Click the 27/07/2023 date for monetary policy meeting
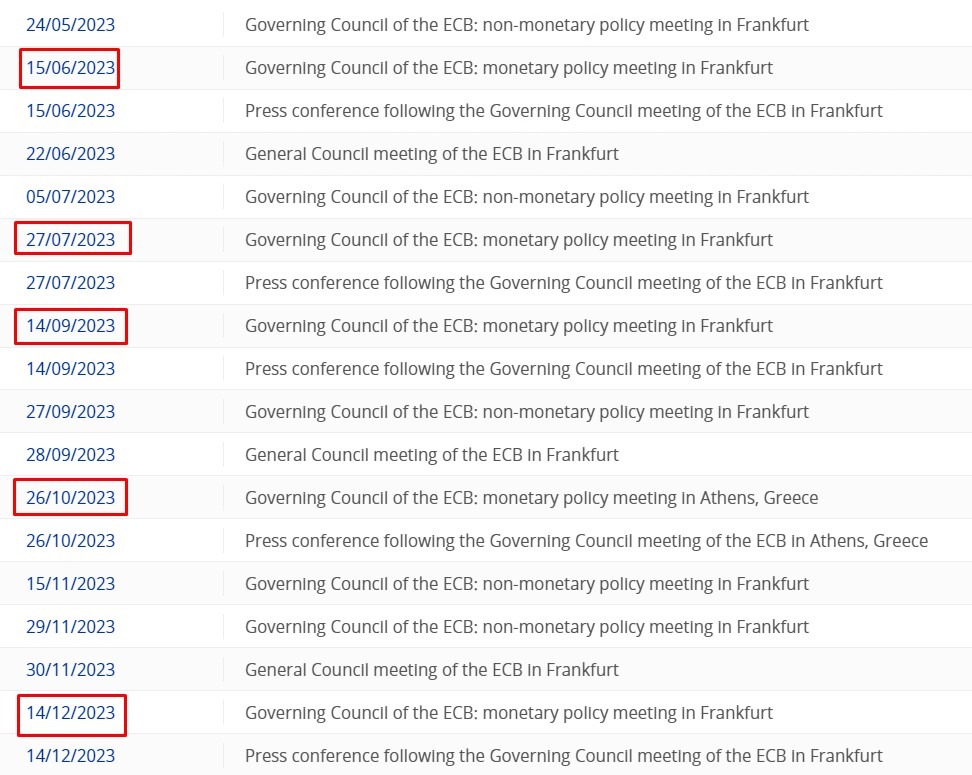This screenshot has height=775, width=972. click(x=70, y=240)
